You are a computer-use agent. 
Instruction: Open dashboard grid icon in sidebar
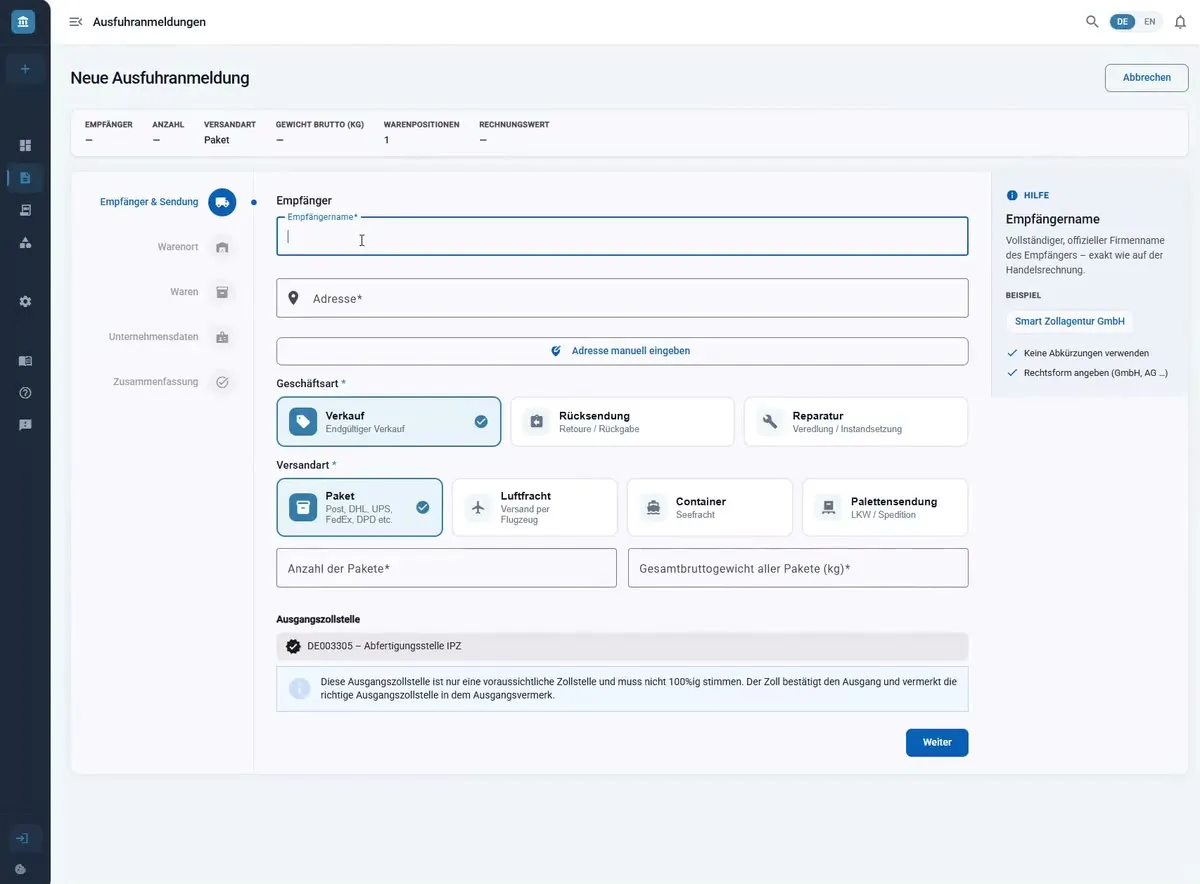(25, 145)
